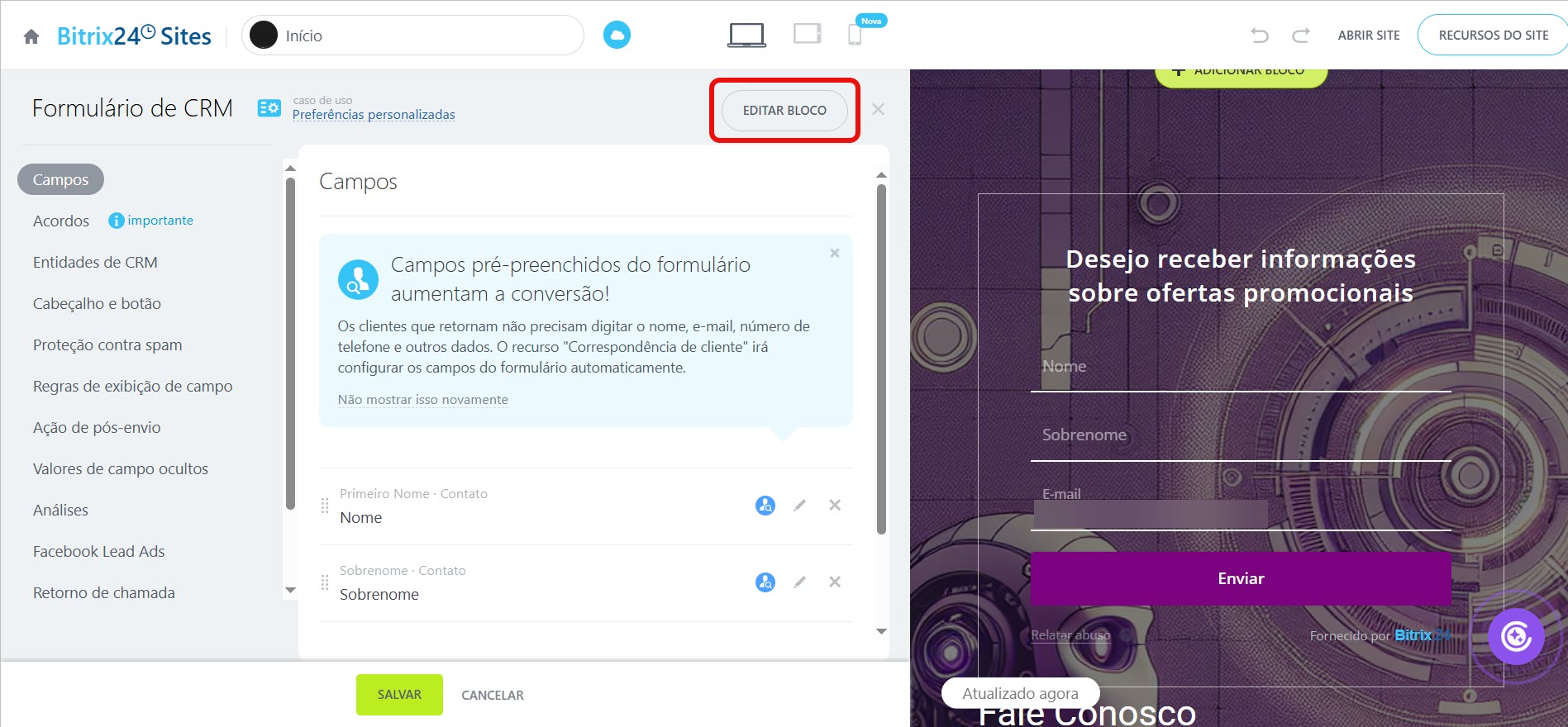Click autofill icon on Nome field

click(x=765, y=505)
